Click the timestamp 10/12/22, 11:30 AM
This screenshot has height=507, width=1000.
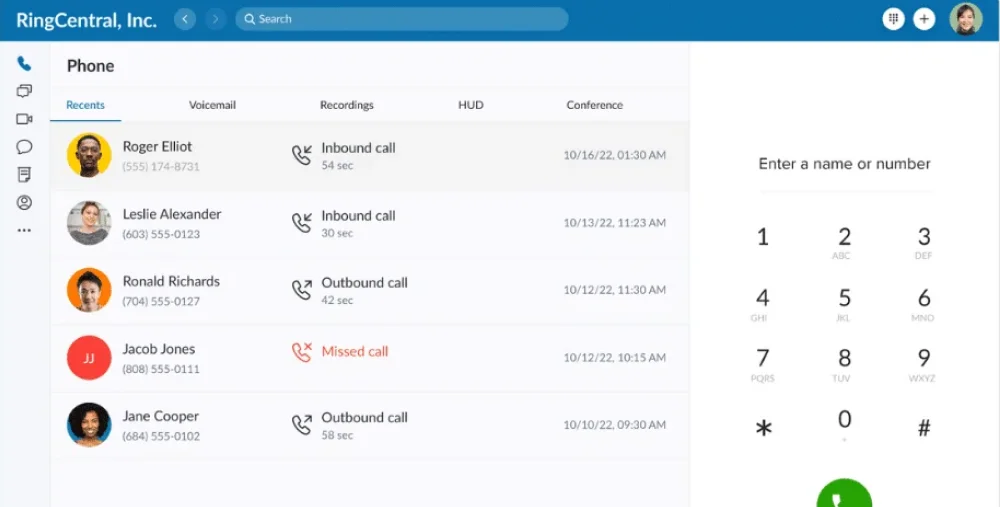tap(614, 290)
